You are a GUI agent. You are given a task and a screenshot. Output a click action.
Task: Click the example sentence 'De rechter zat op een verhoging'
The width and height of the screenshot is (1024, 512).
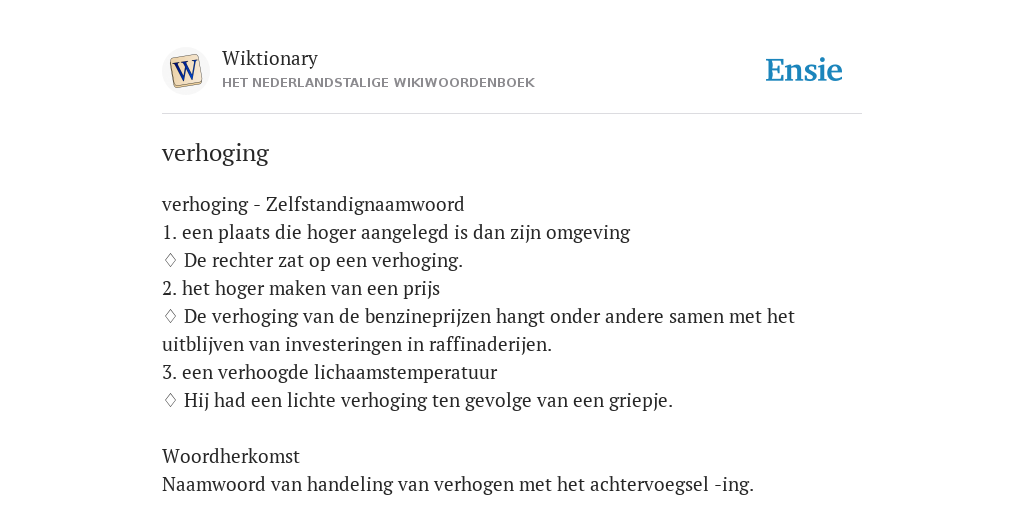[x=323, y=261]
